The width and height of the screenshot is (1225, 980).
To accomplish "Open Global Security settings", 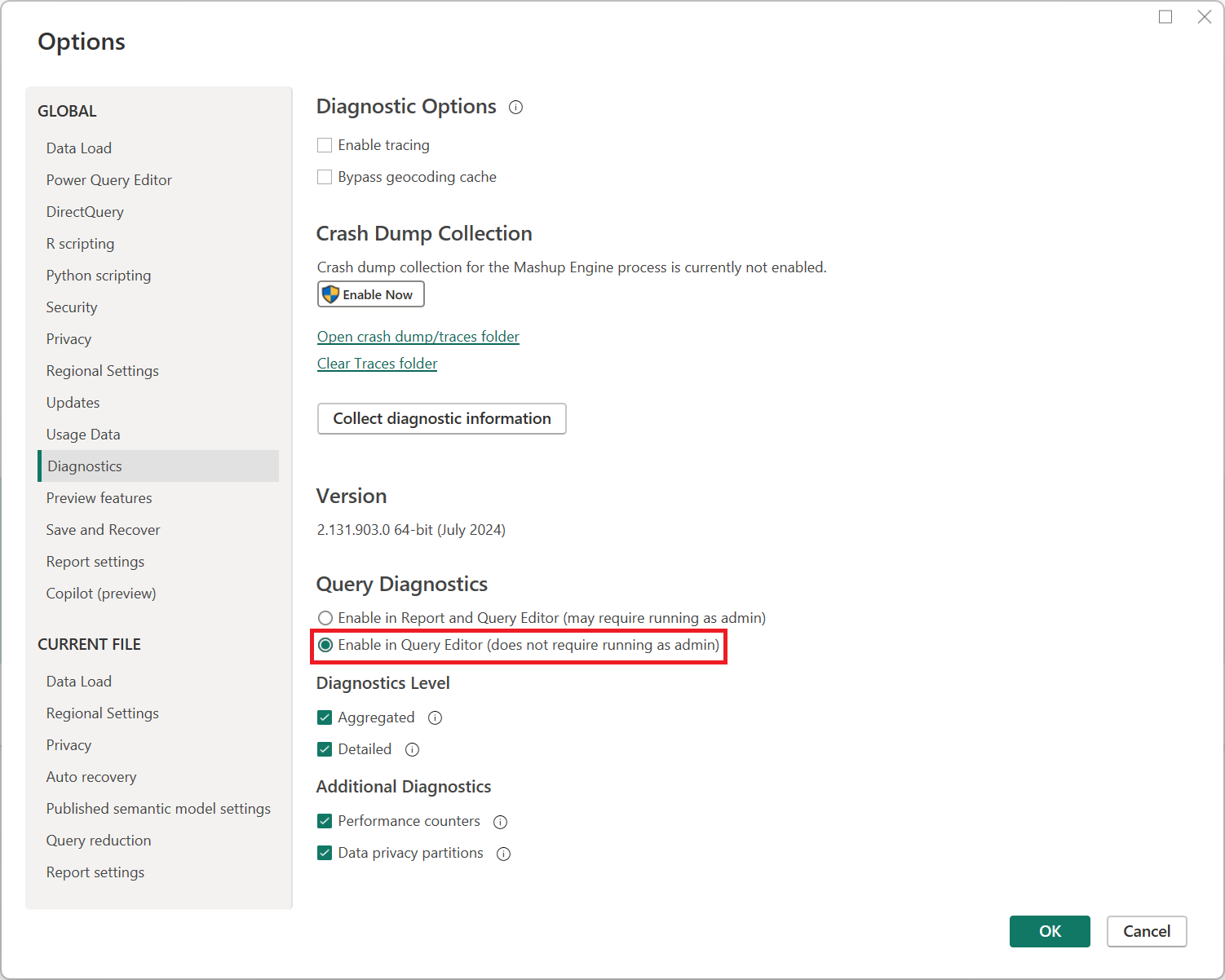I will coord(158,307).
